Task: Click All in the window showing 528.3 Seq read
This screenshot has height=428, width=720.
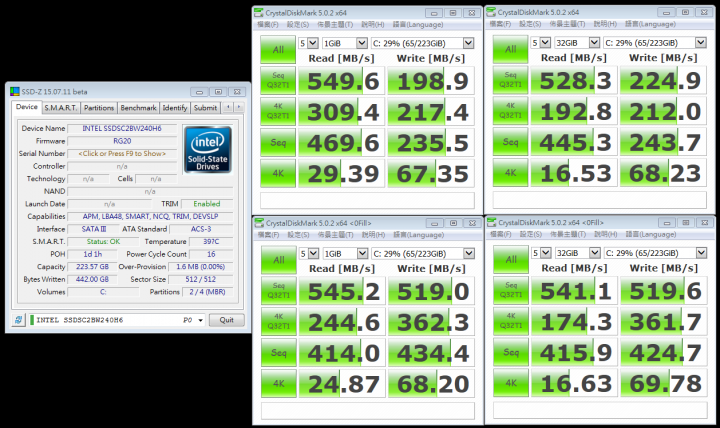Action: 510,49
